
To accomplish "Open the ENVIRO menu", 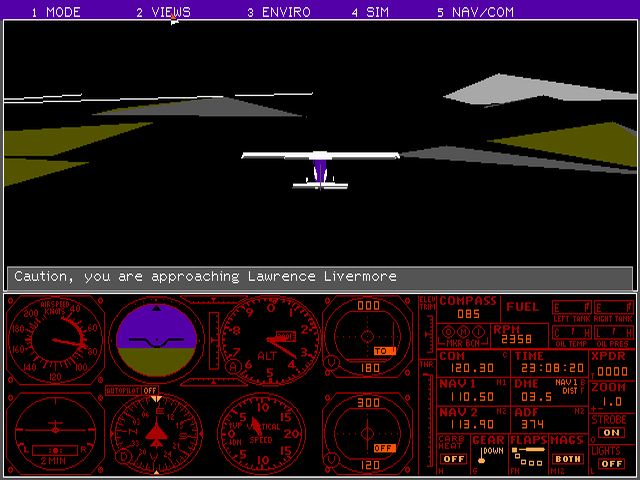I will pos(279,12).
